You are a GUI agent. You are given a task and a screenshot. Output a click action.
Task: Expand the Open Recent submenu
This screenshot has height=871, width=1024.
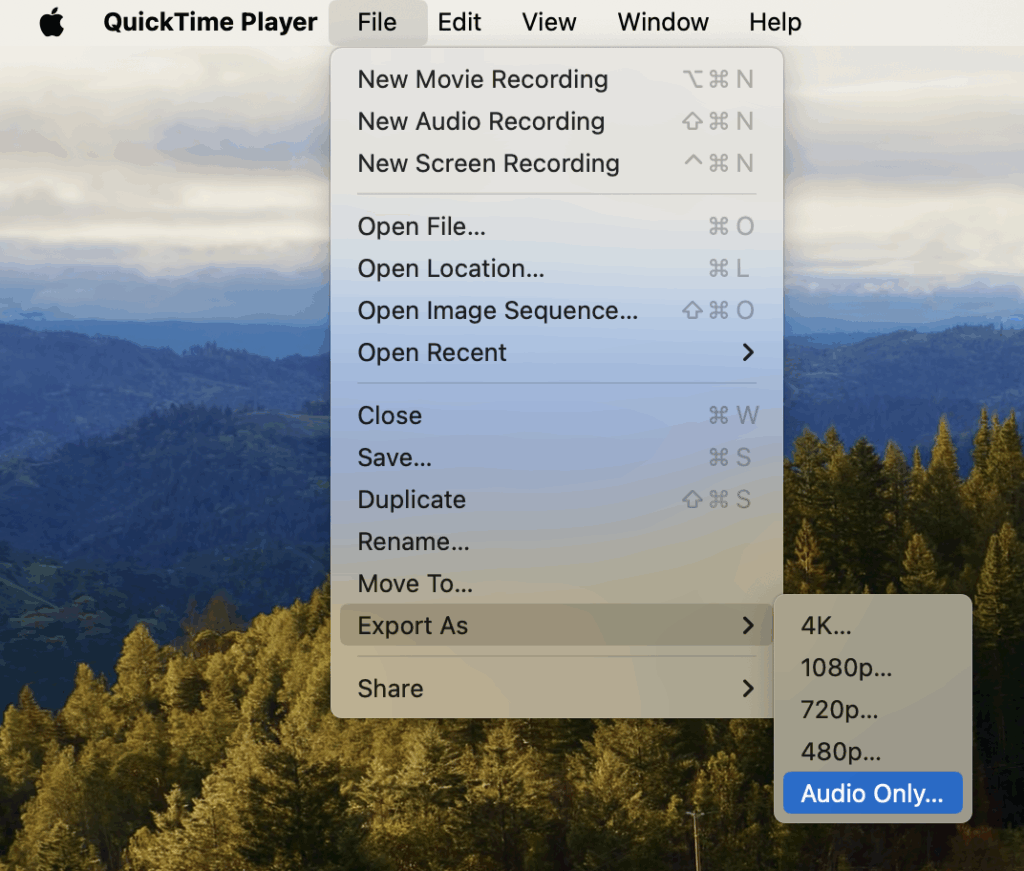[x=556, y=353]
